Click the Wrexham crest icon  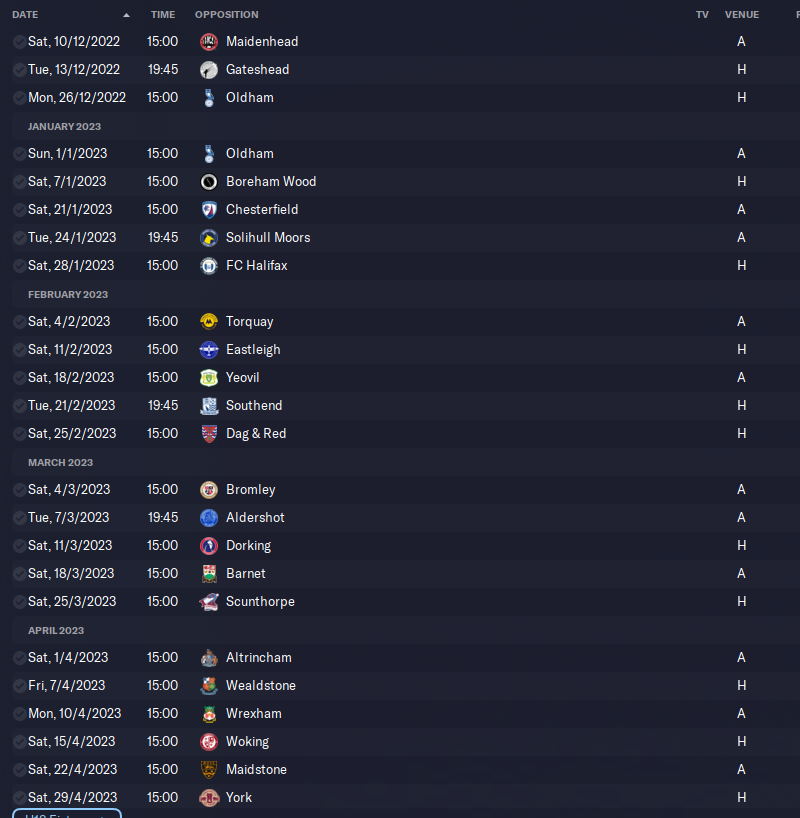209,714
